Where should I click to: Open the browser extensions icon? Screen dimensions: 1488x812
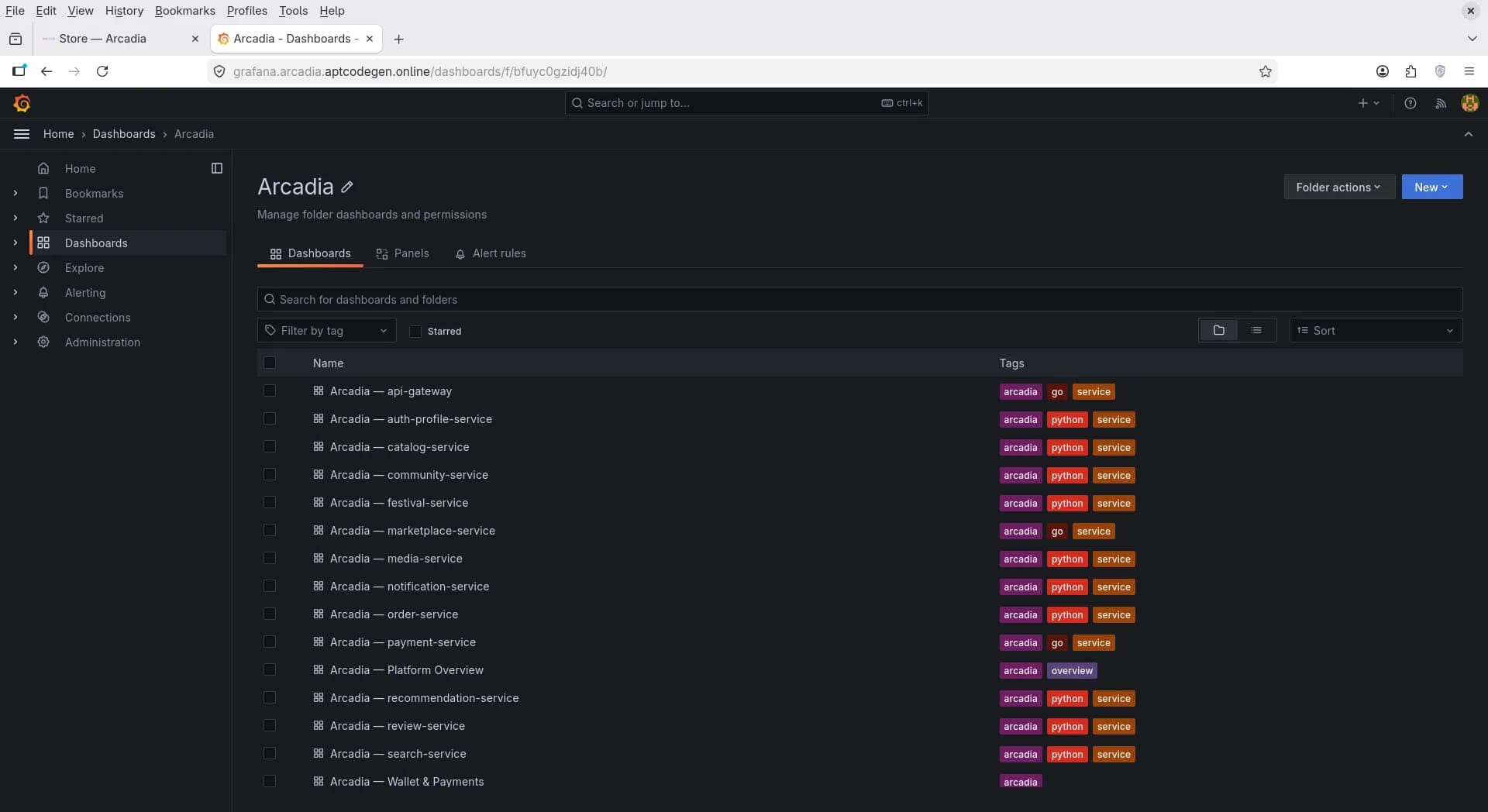1410,71
